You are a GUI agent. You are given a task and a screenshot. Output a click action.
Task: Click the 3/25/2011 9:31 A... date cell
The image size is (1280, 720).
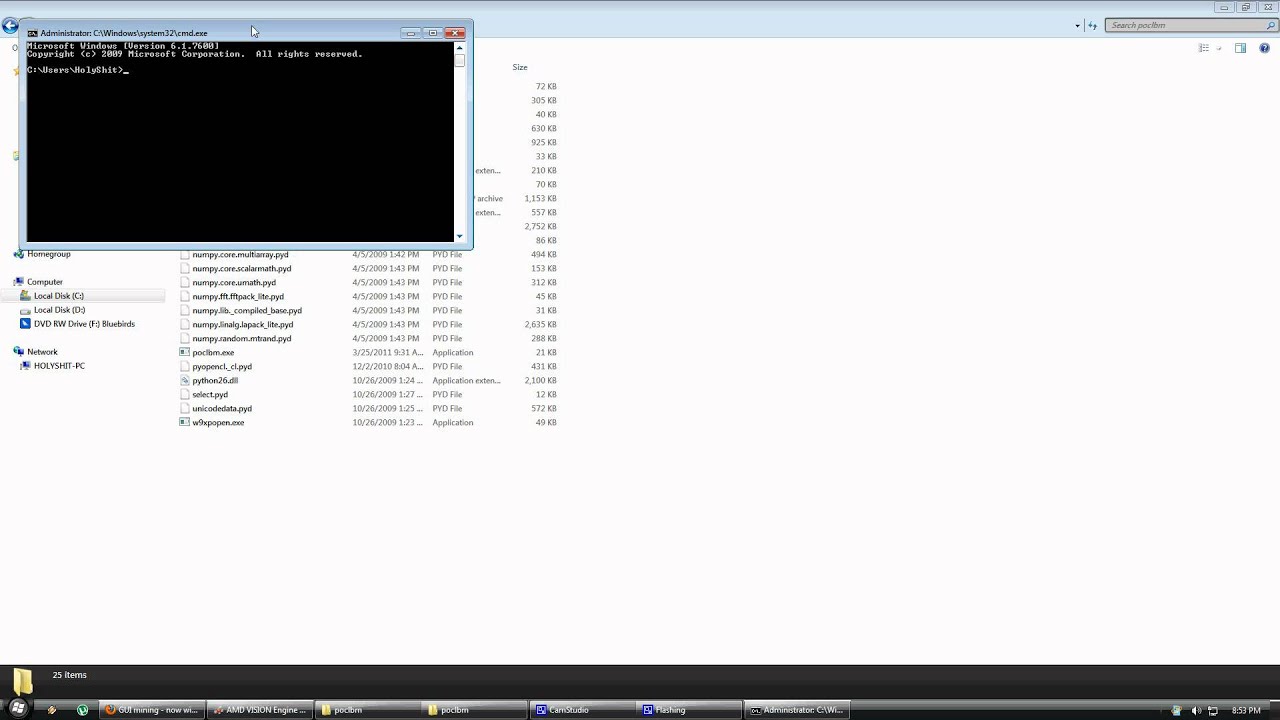pos(386,352)
